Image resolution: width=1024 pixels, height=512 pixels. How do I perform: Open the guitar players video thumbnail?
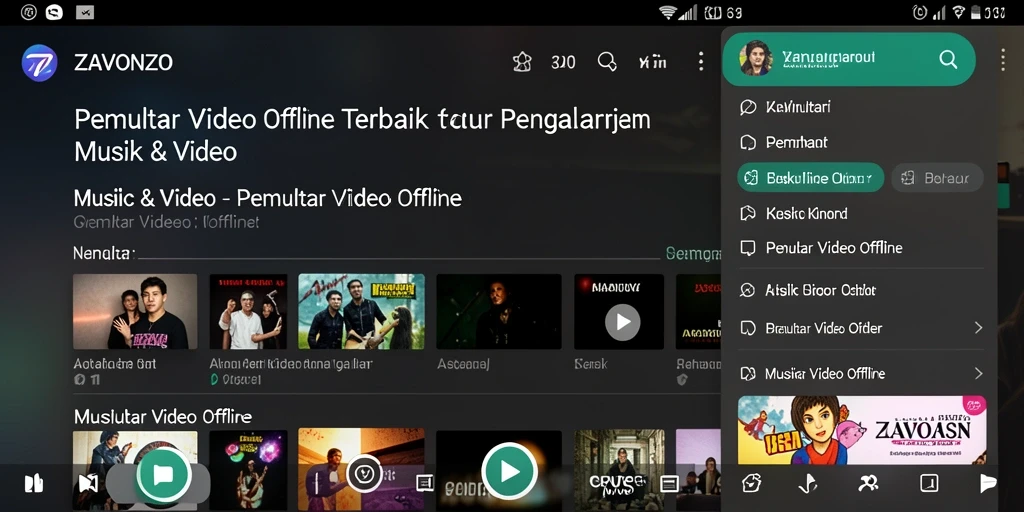pyautogui.click(x=361, y=312)
